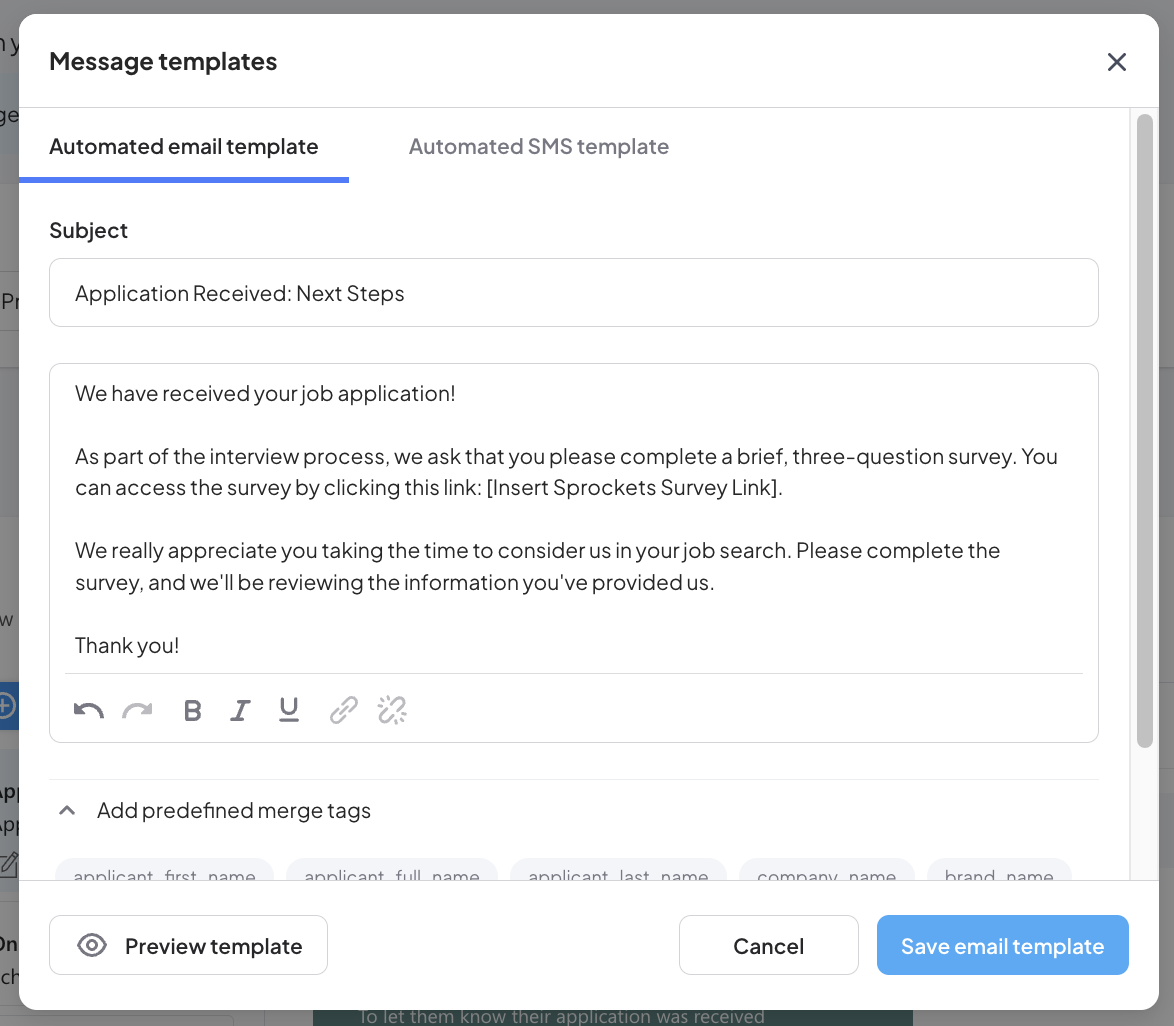This screenshot has width=1174, height=1026.
Task: Click the Undo icon in the editor toolbar
Action: 88,710
